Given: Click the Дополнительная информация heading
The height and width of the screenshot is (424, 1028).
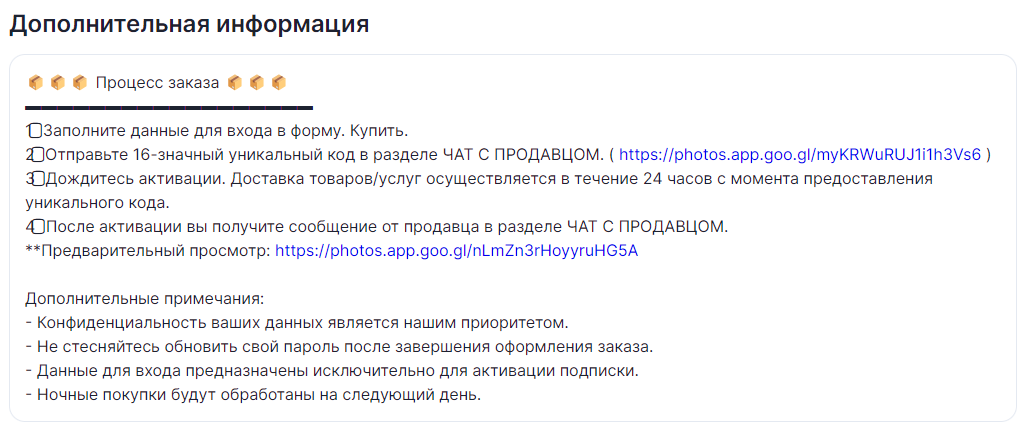Looking at the screenshot, I should click(x=189, y=24).
